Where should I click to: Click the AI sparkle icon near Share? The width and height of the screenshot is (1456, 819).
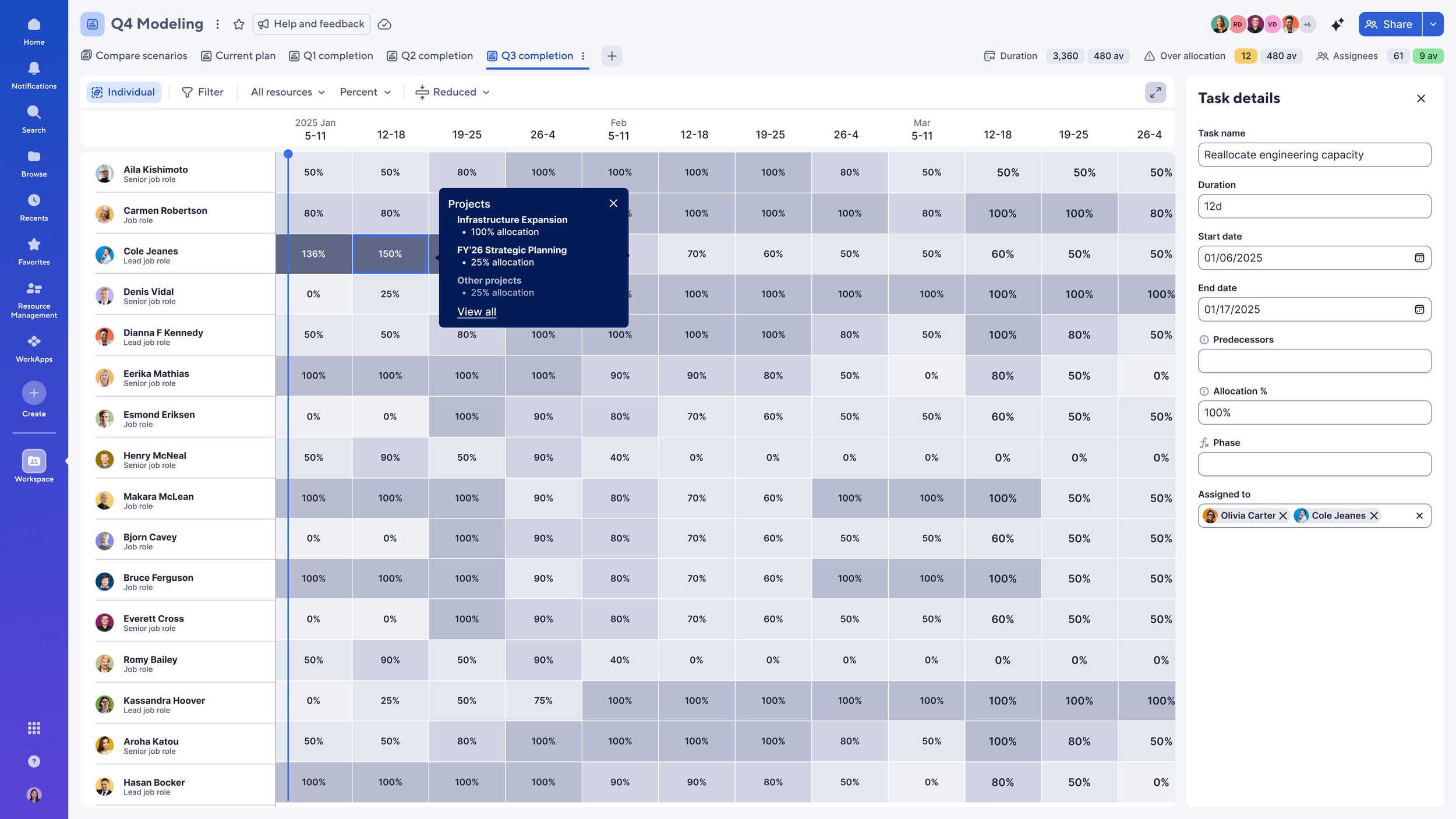(1337, 24)
